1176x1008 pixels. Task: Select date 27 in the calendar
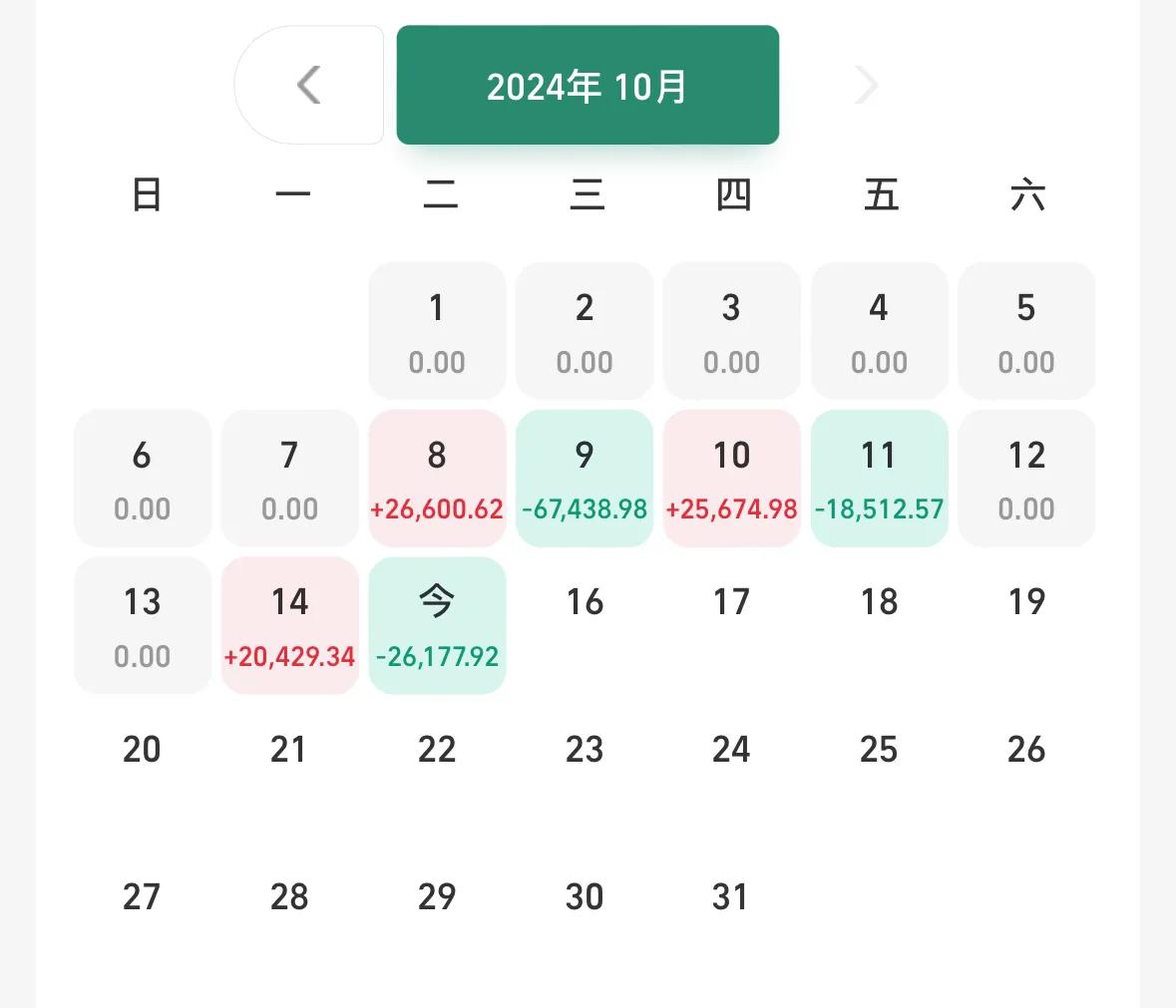click(x=142, y=896)
